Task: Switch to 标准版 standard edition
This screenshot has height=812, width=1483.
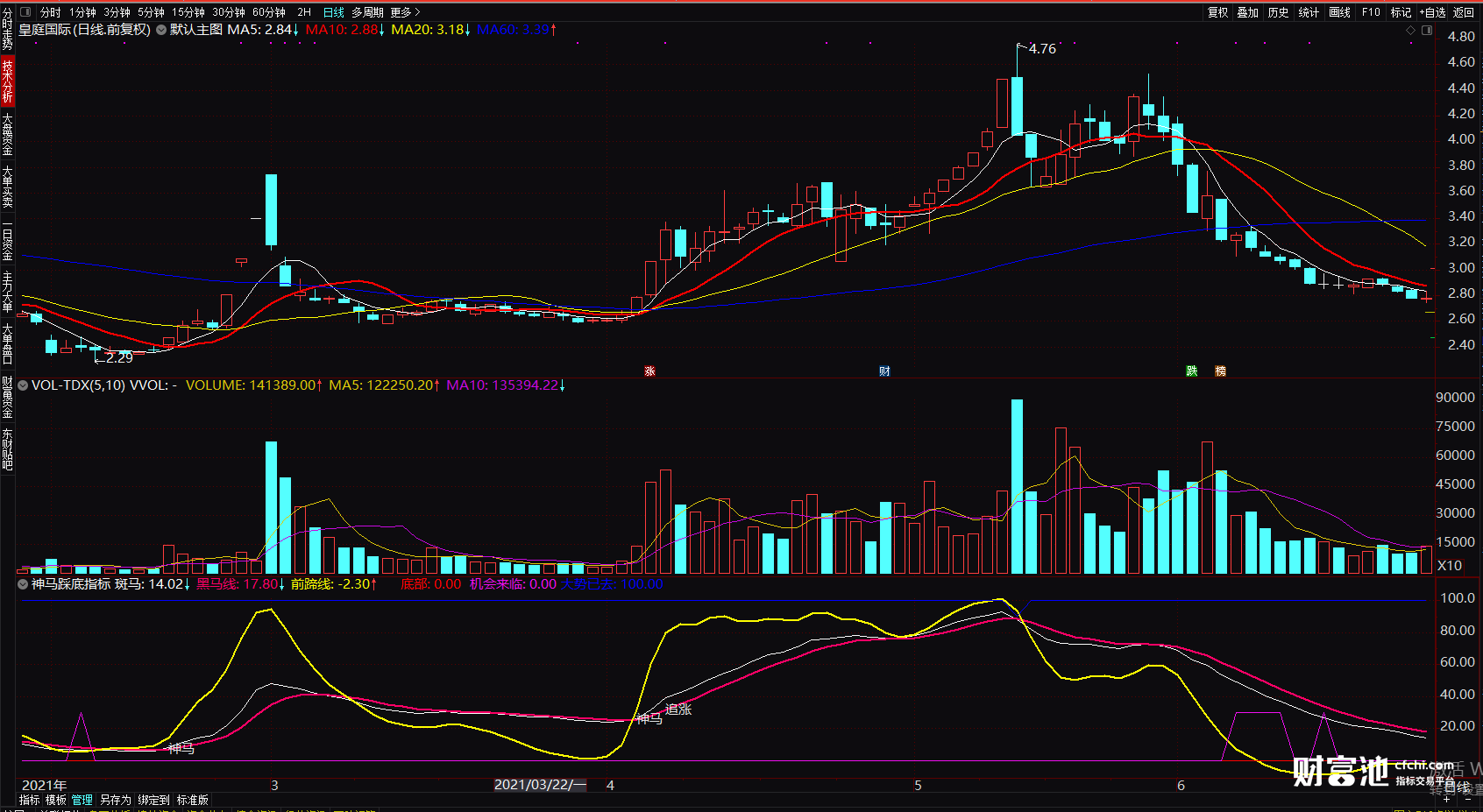Action: click(x=193, y=800)
